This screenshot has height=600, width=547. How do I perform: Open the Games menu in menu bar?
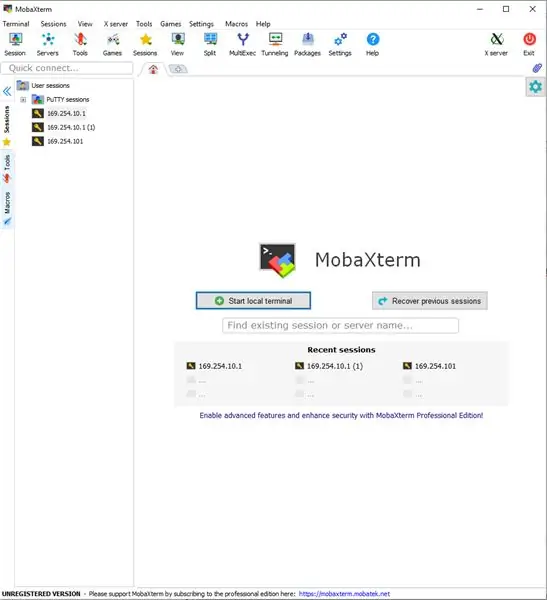[171, 24]
